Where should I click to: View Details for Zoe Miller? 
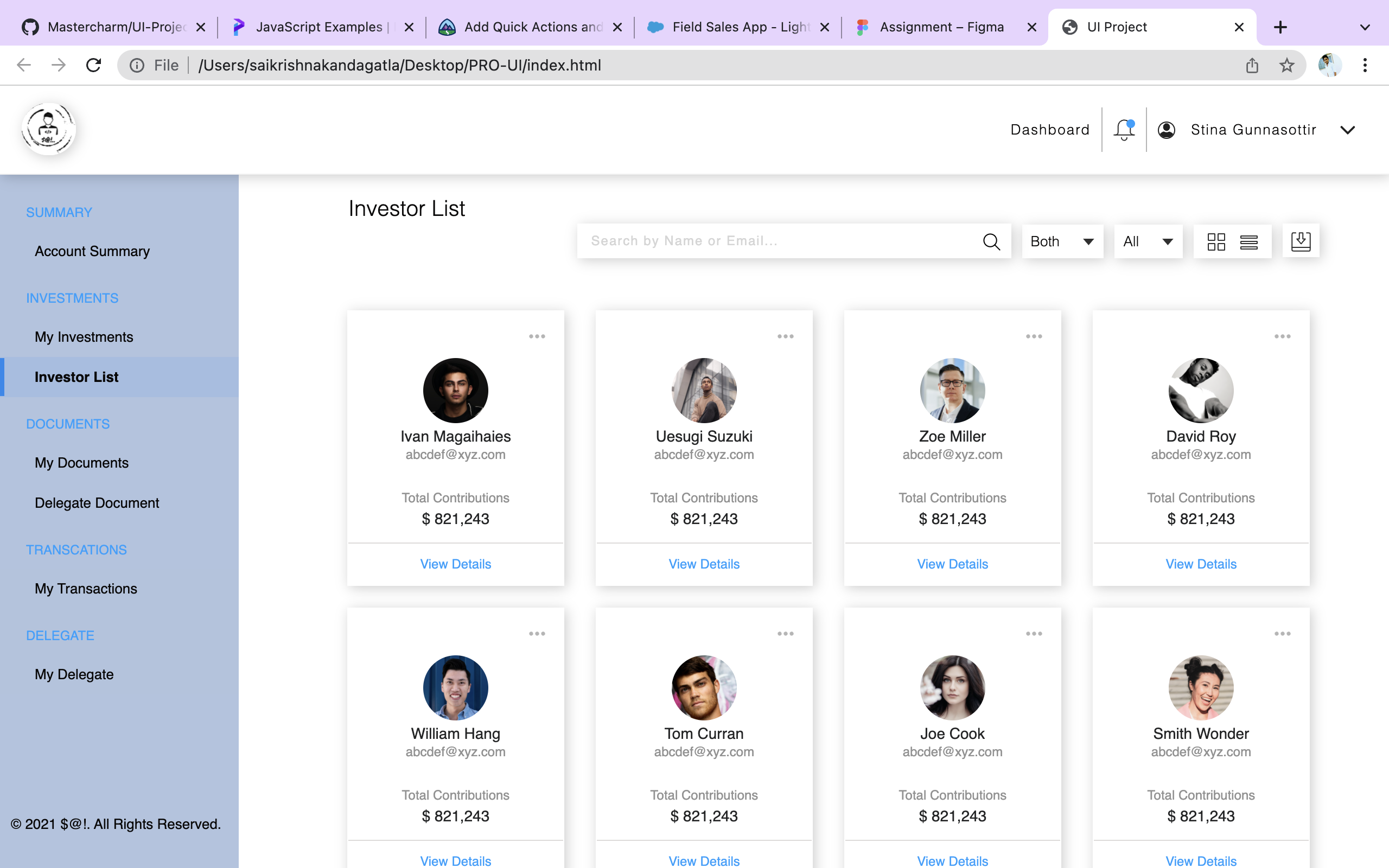click(x=952, y=564)
